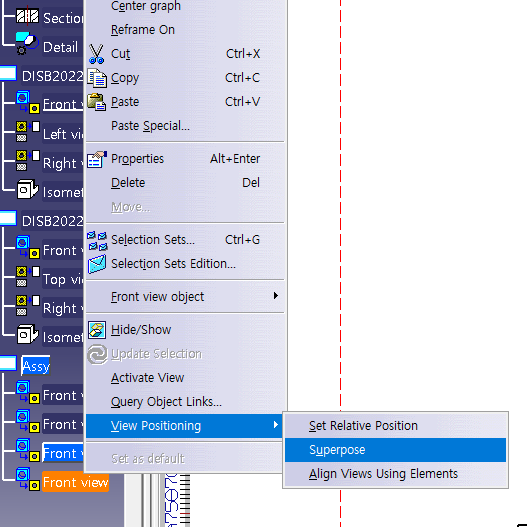The image size is (527, 527).
Task: Click the Selection Sets Edition envelope icon
Action: point(97,264)
